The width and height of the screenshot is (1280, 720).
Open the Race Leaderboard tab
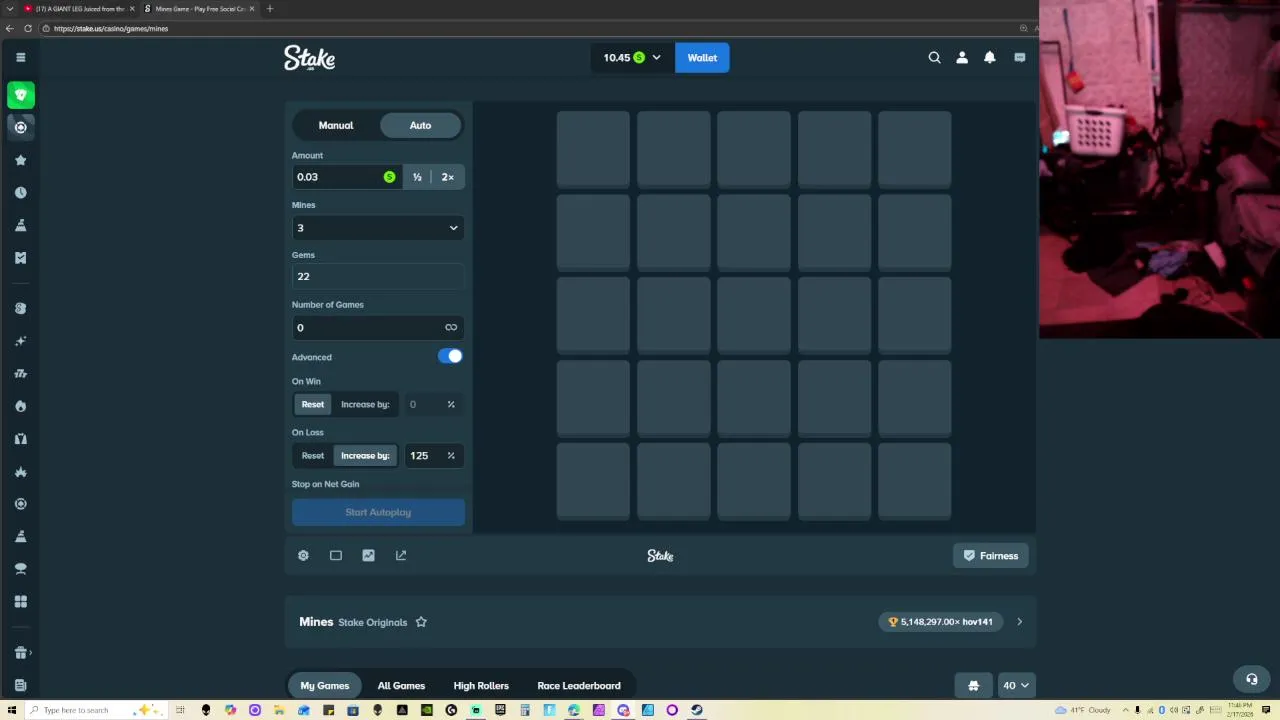[579, 685]
